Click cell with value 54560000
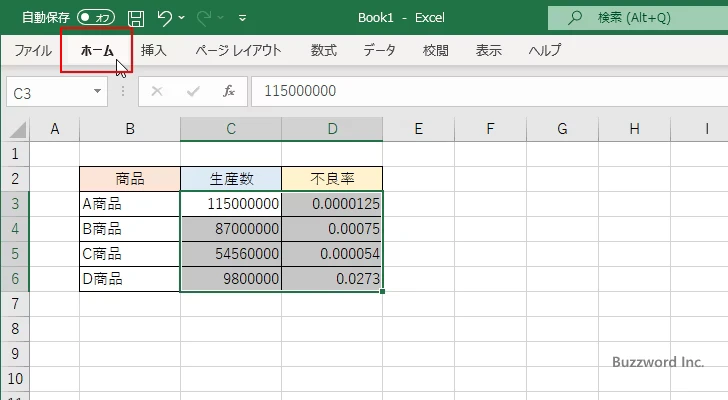This screenshot has height=400, width=728. (231, 254)
